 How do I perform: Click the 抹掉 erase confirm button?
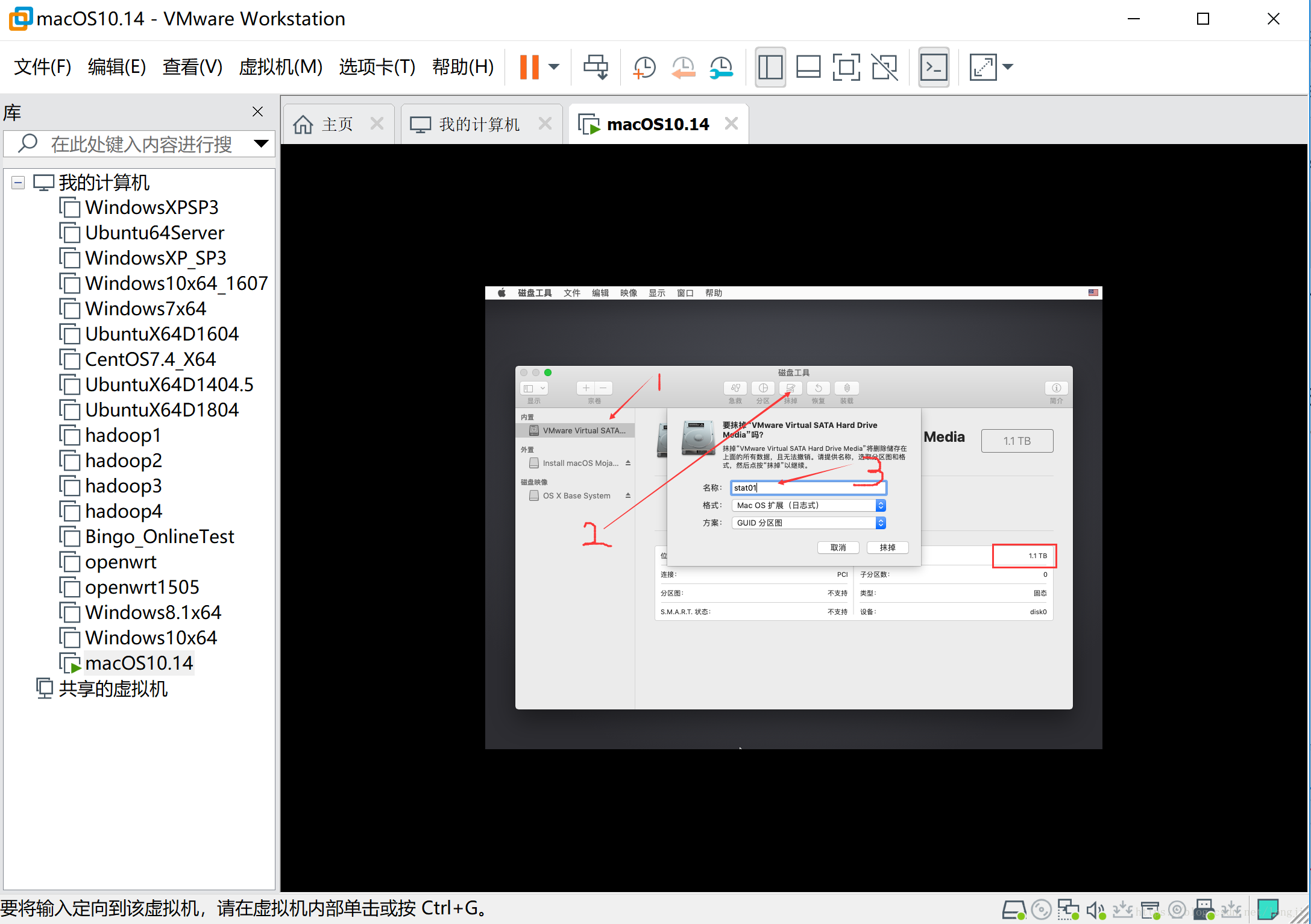tap(887, 547)
